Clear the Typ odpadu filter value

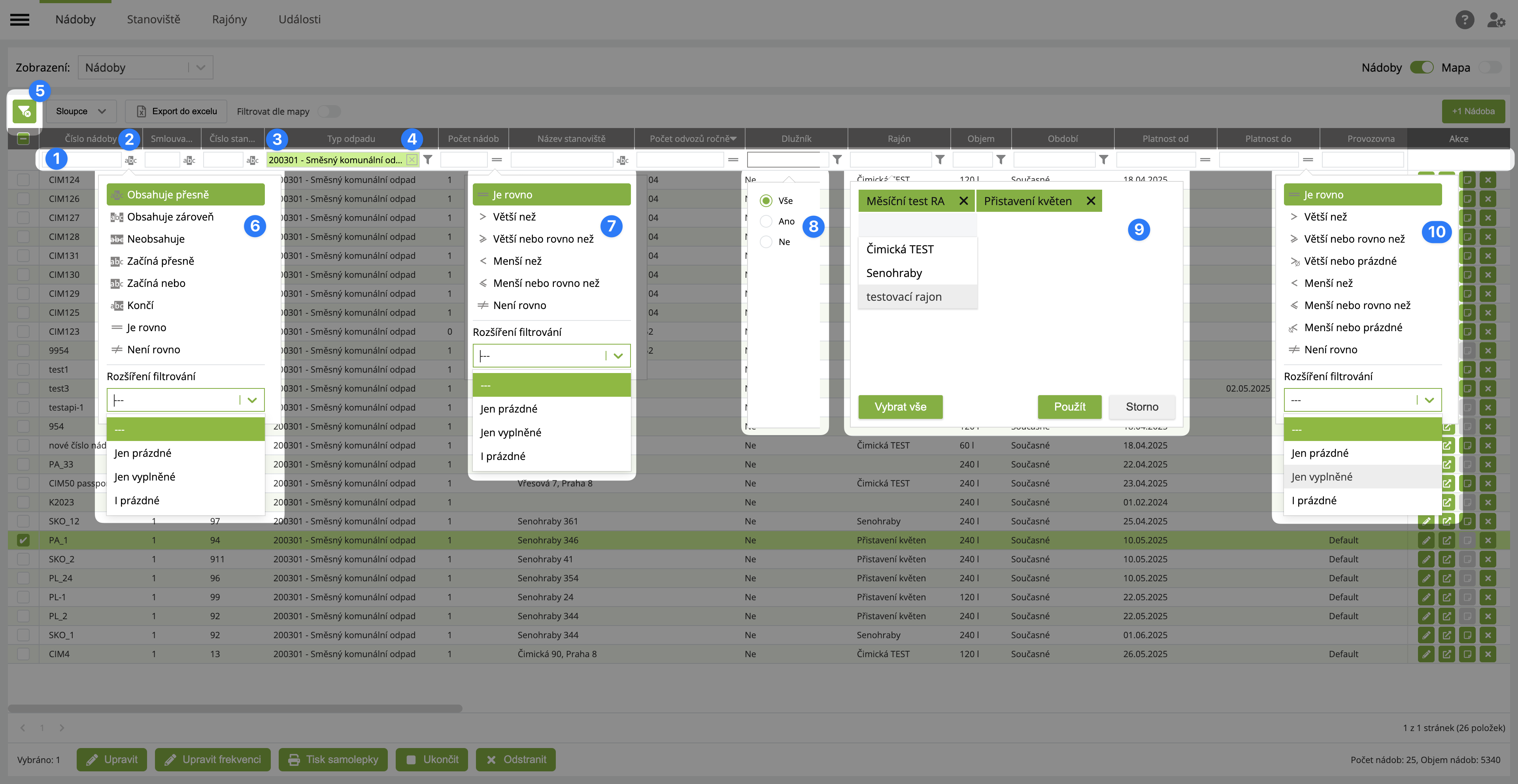(x=411, y=160)
